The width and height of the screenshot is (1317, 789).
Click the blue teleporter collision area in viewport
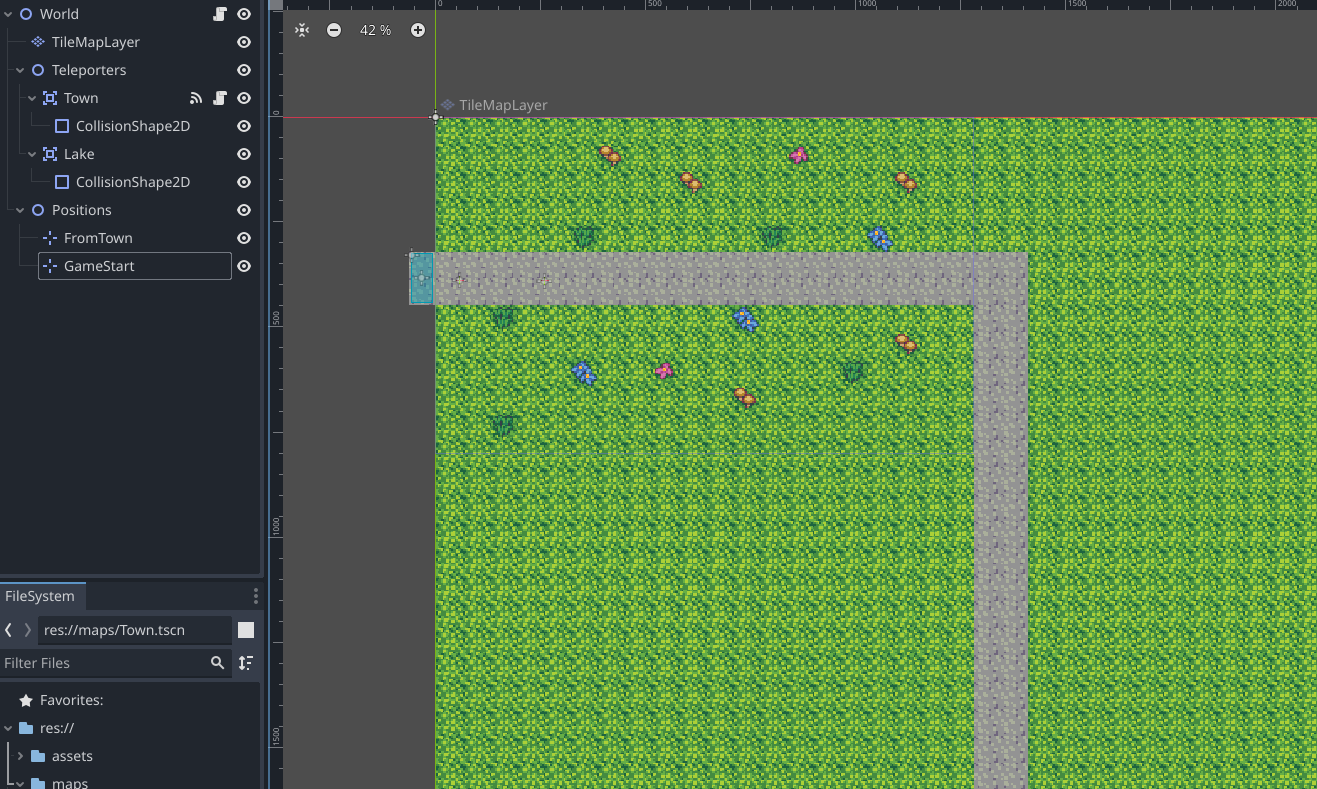(x=421, y=278)
